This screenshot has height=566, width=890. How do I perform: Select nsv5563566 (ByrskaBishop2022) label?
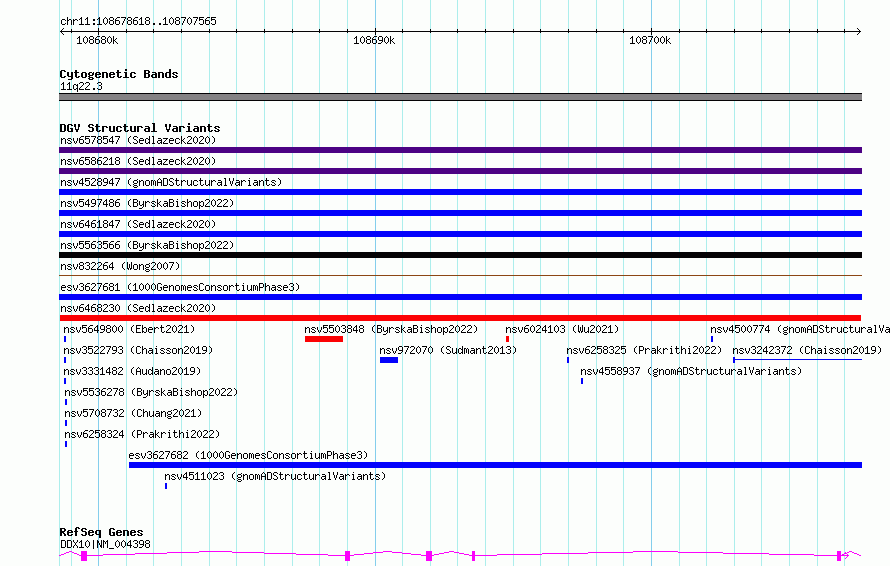[147, 245]
